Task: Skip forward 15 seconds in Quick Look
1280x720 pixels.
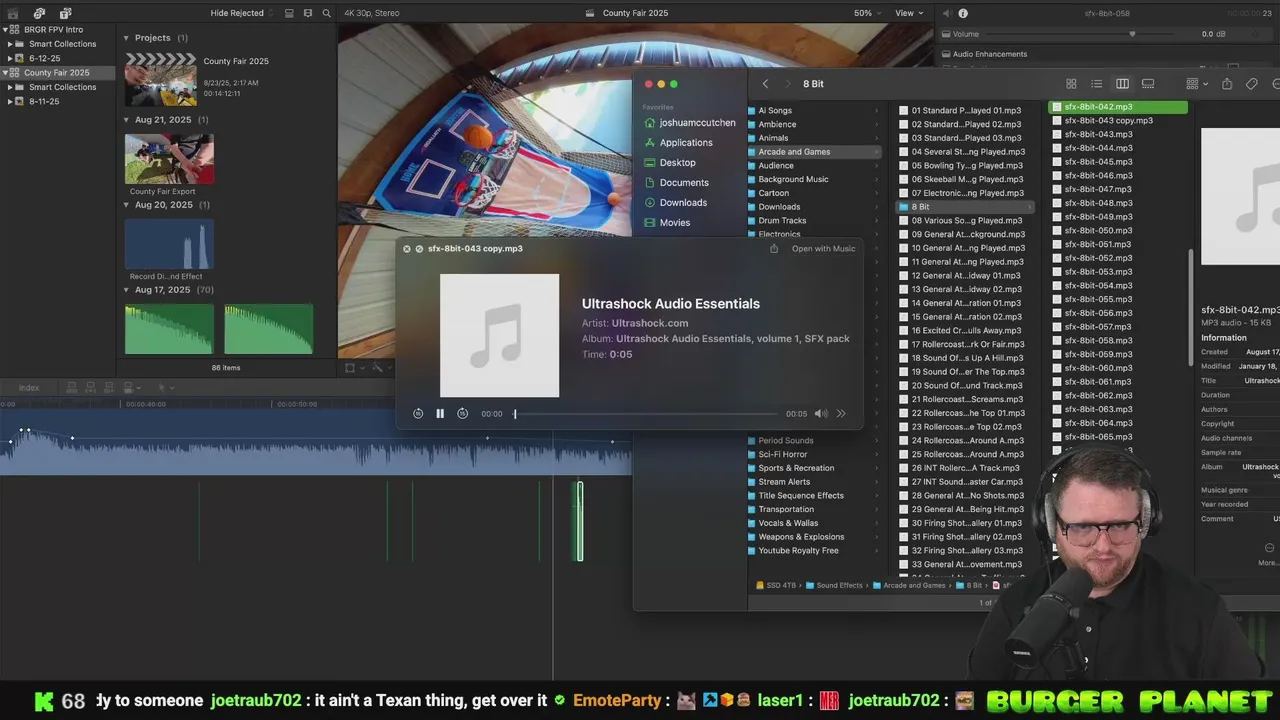Action: coord(462,413)
